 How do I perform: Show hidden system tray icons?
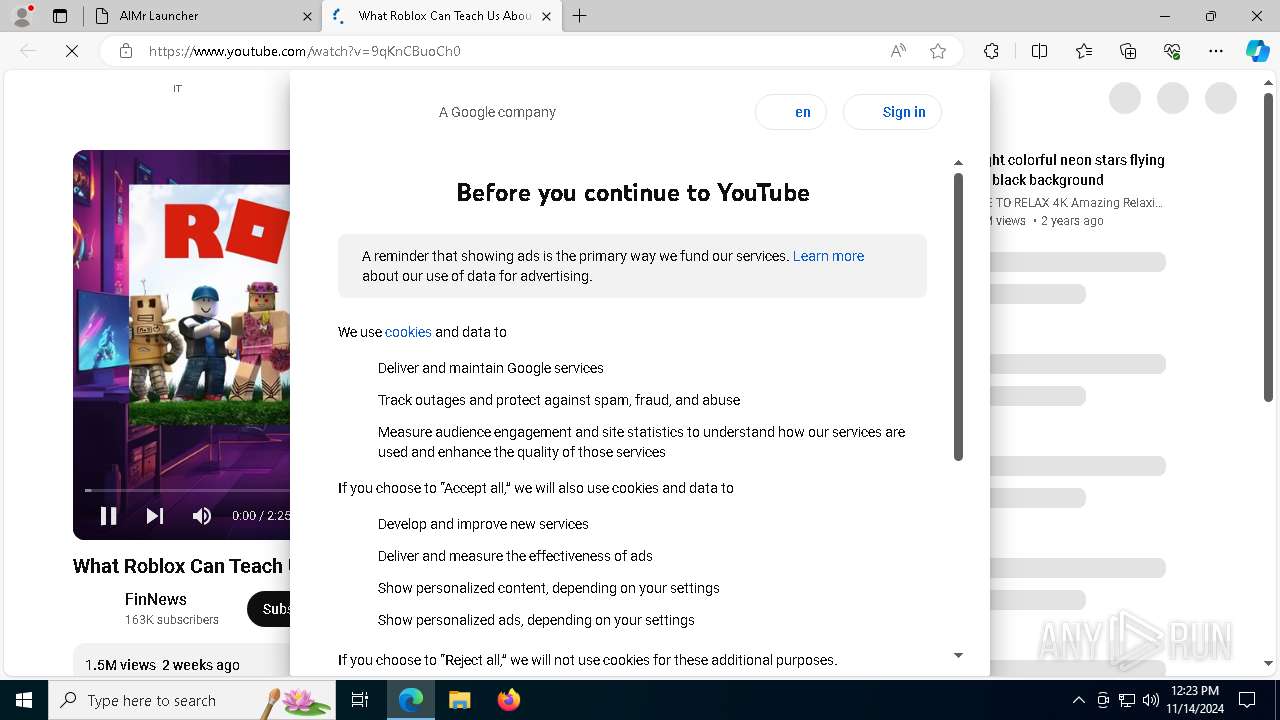pyautogui.click(x=1078, y=700)
